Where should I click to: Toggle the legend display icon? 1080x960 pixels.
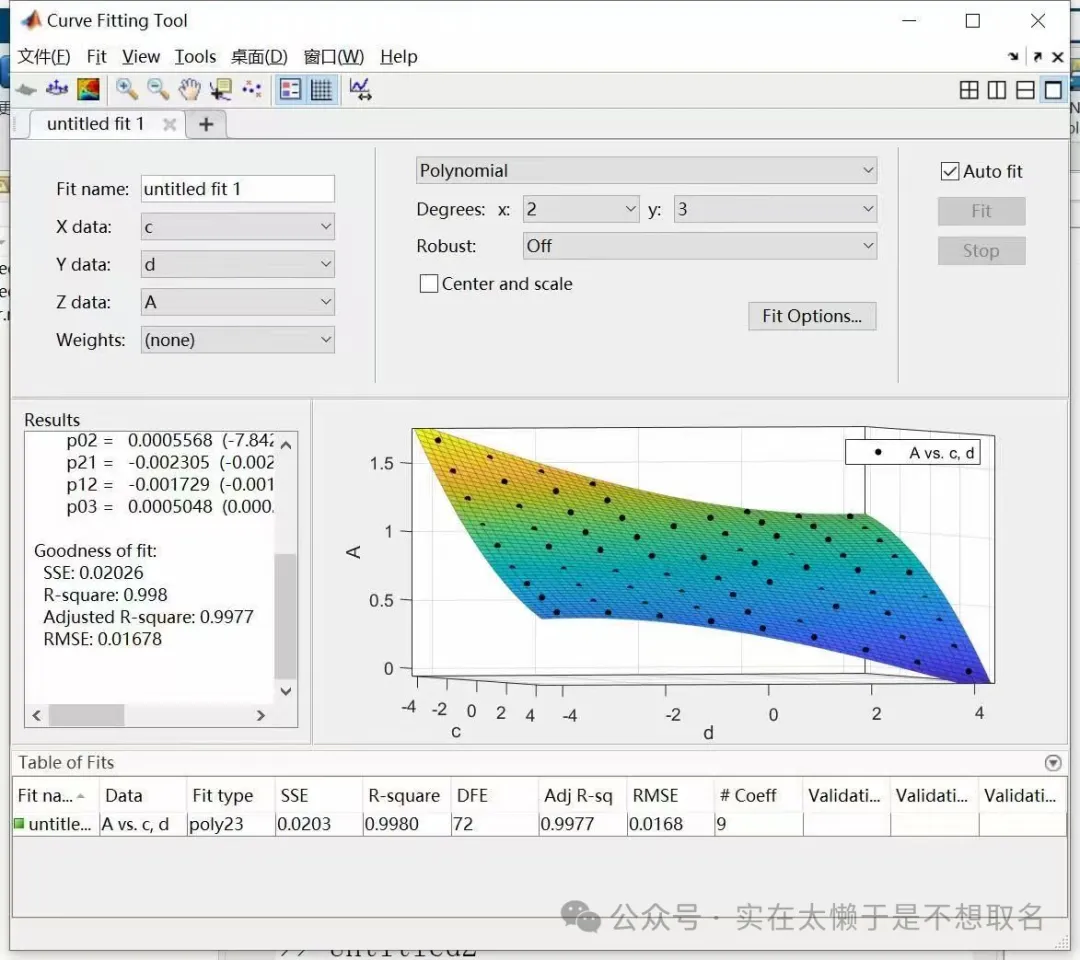pyautogui.click(x=291, y=89)
